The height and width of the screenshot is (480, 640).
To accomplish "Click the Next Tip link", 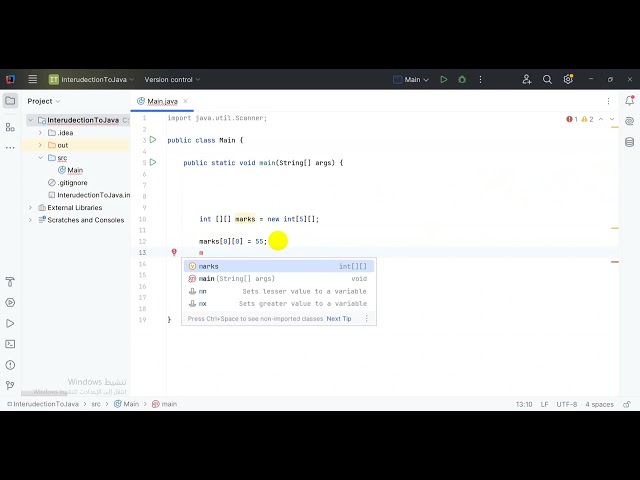I will 338,319.
